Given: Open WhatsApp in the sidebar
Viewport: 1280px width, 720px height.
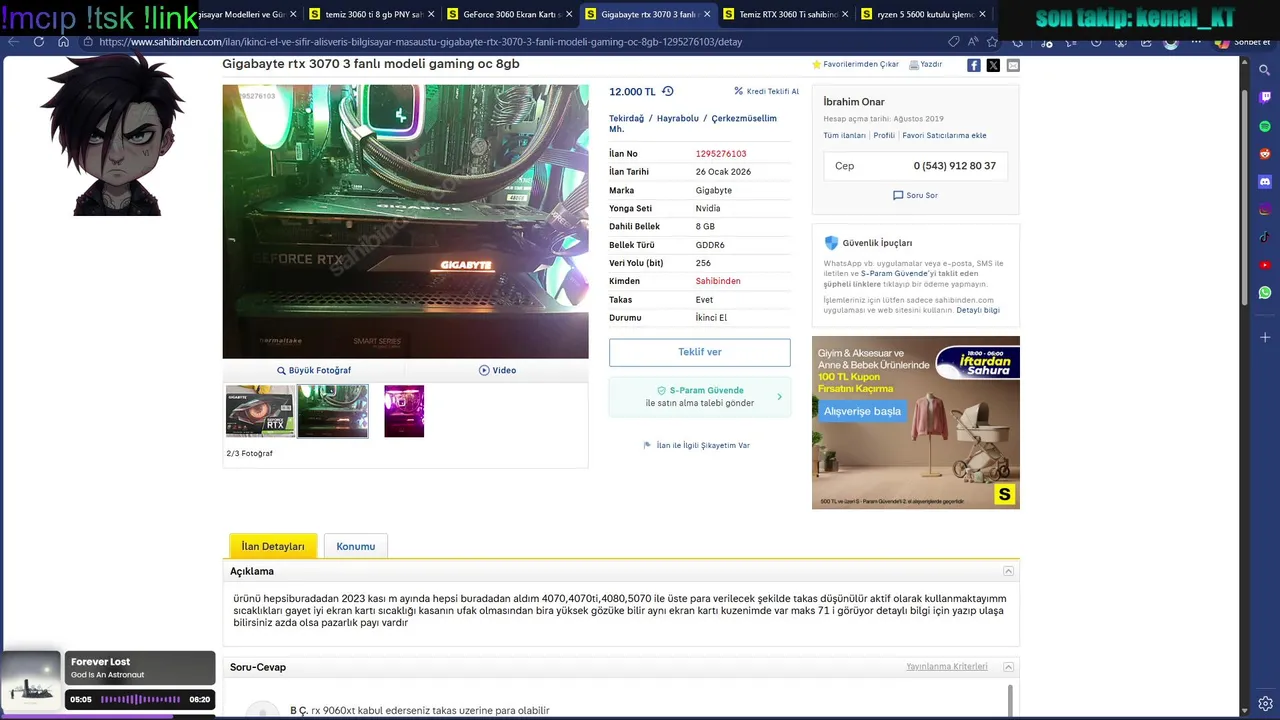Looking at the screenshot, I should pyautogui.click(x=1265, y=293).
